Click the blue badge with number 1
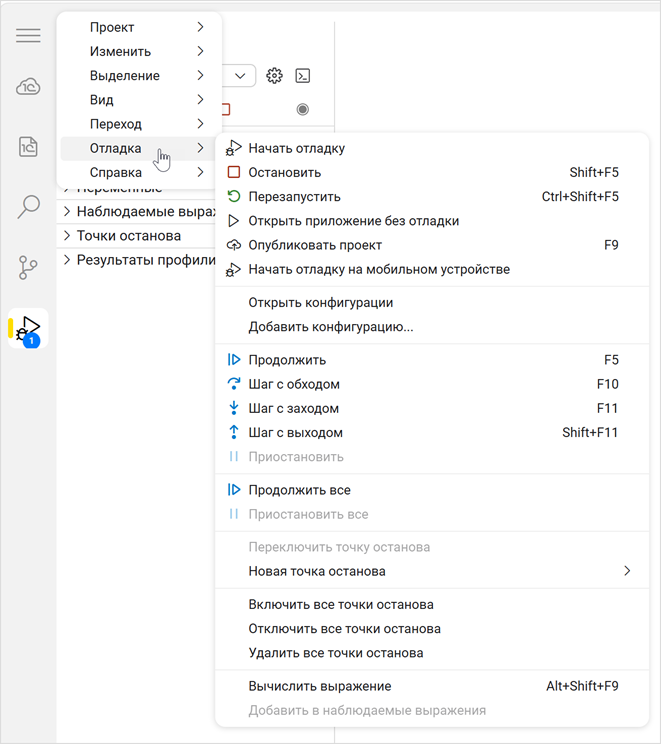This screenshot has width=661, height=744. 31,341
